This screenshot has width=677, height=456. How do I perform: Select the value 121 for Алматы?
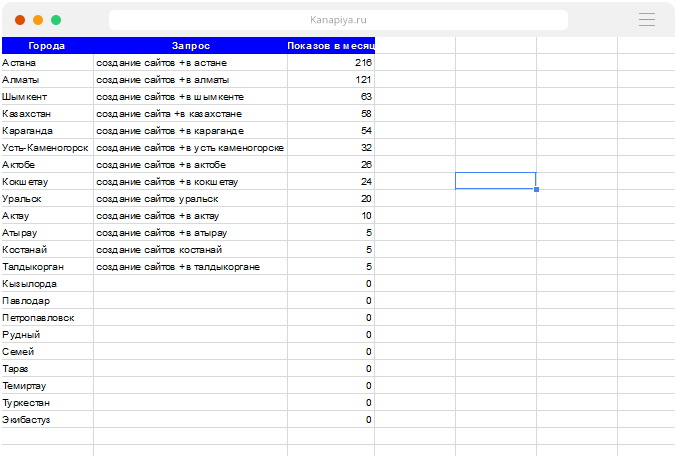coord(330,80)
